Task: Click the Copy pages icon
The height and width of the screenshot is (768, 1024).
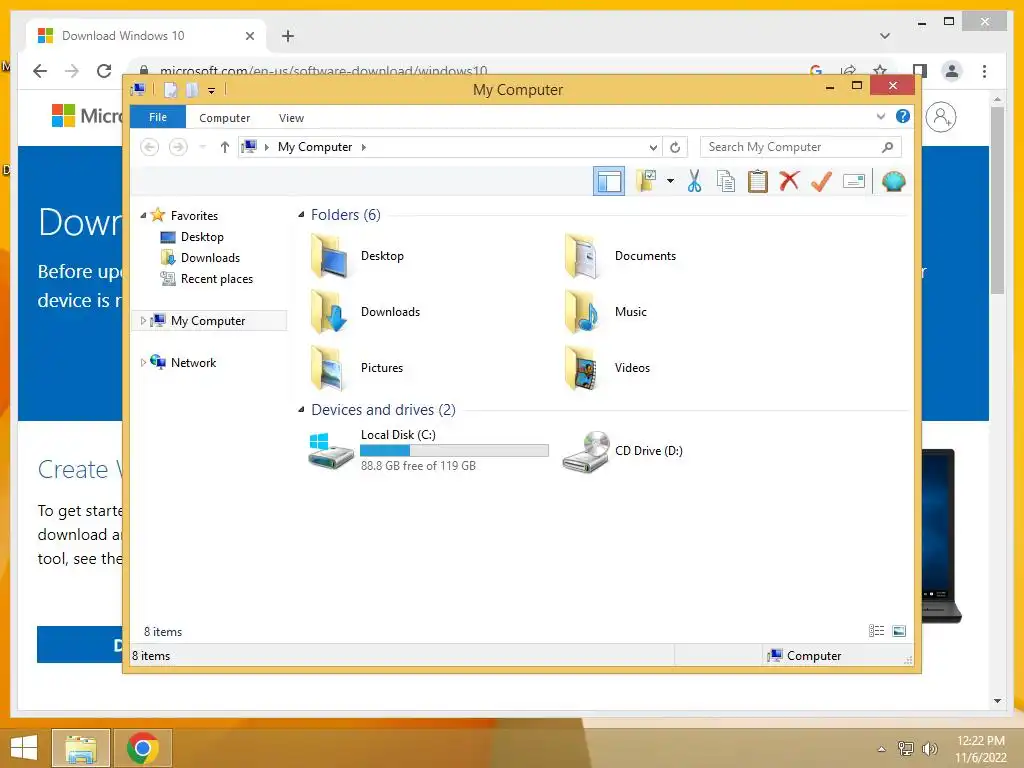Action: click(x=726, y=181)
